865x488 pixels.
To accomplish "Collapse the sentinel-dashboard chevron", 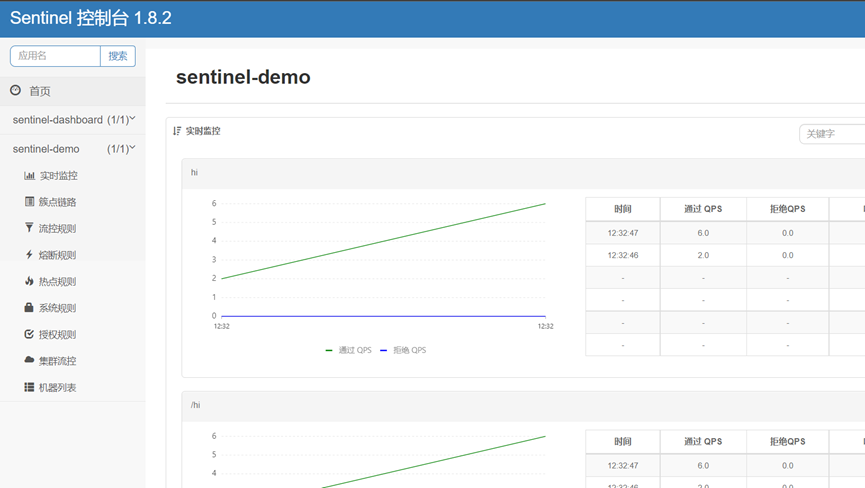I will tap(132, 118).
